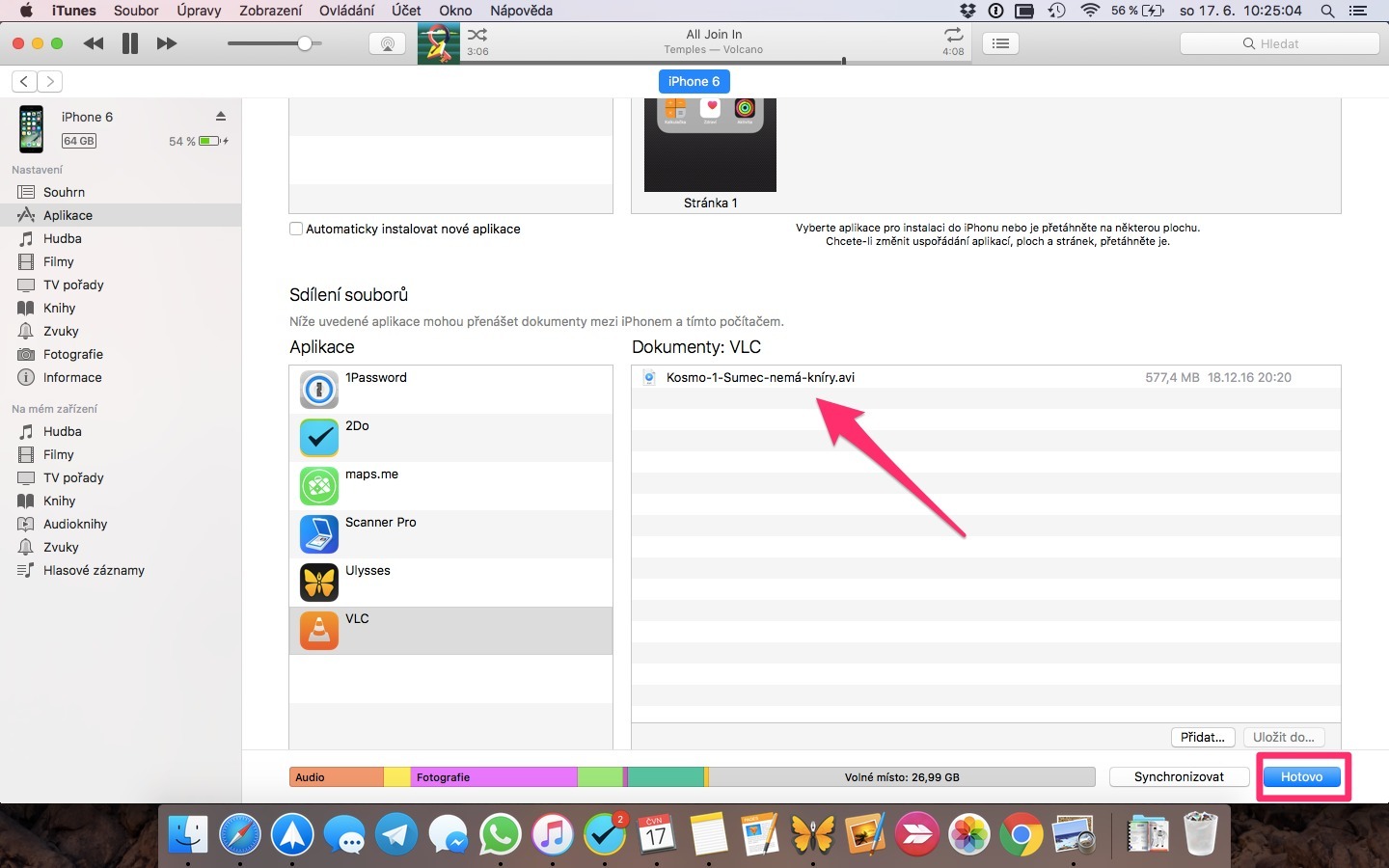Viewport: 1389px width, 868px height.
Task: Click the Hotovo button
Action: coord(1301,777)
